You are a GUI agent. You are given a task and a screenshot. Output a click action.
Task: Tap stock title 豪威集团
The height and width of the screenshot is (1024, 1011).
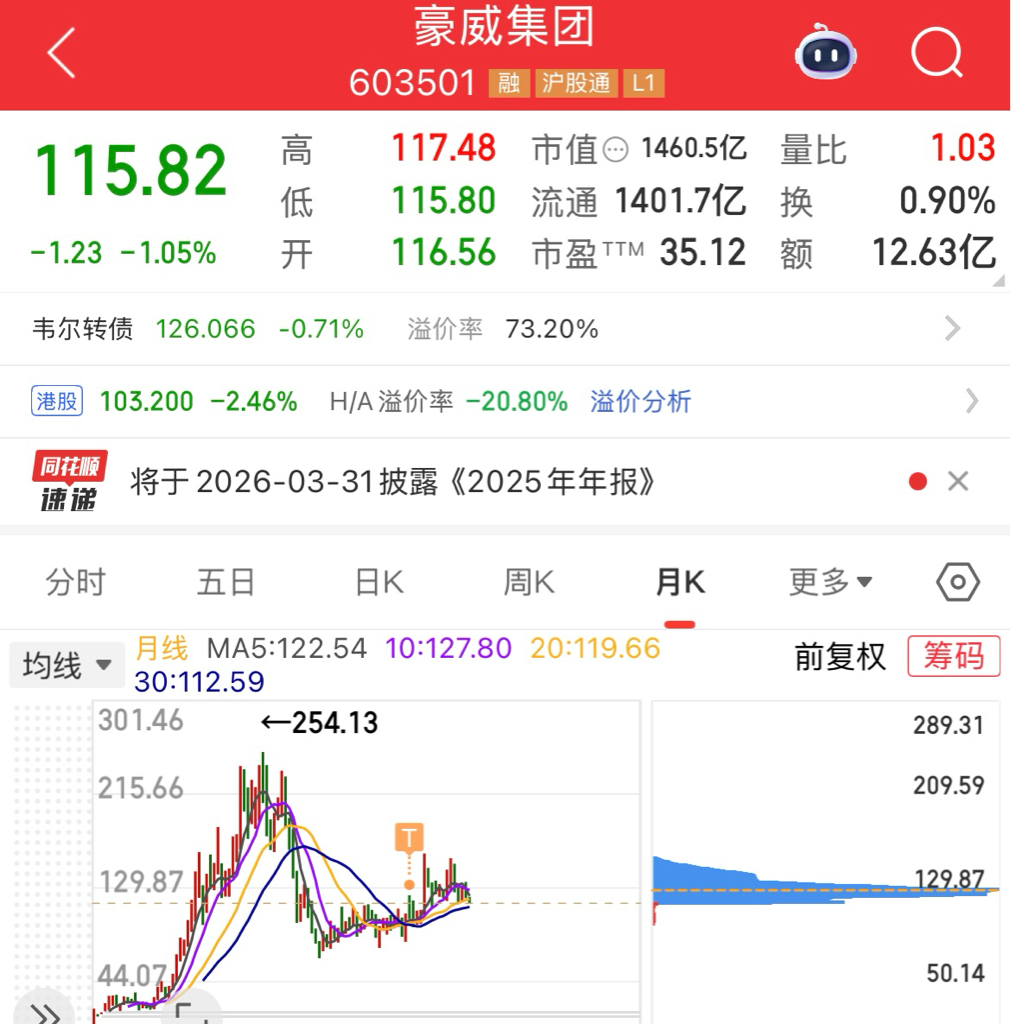point(504,27)
